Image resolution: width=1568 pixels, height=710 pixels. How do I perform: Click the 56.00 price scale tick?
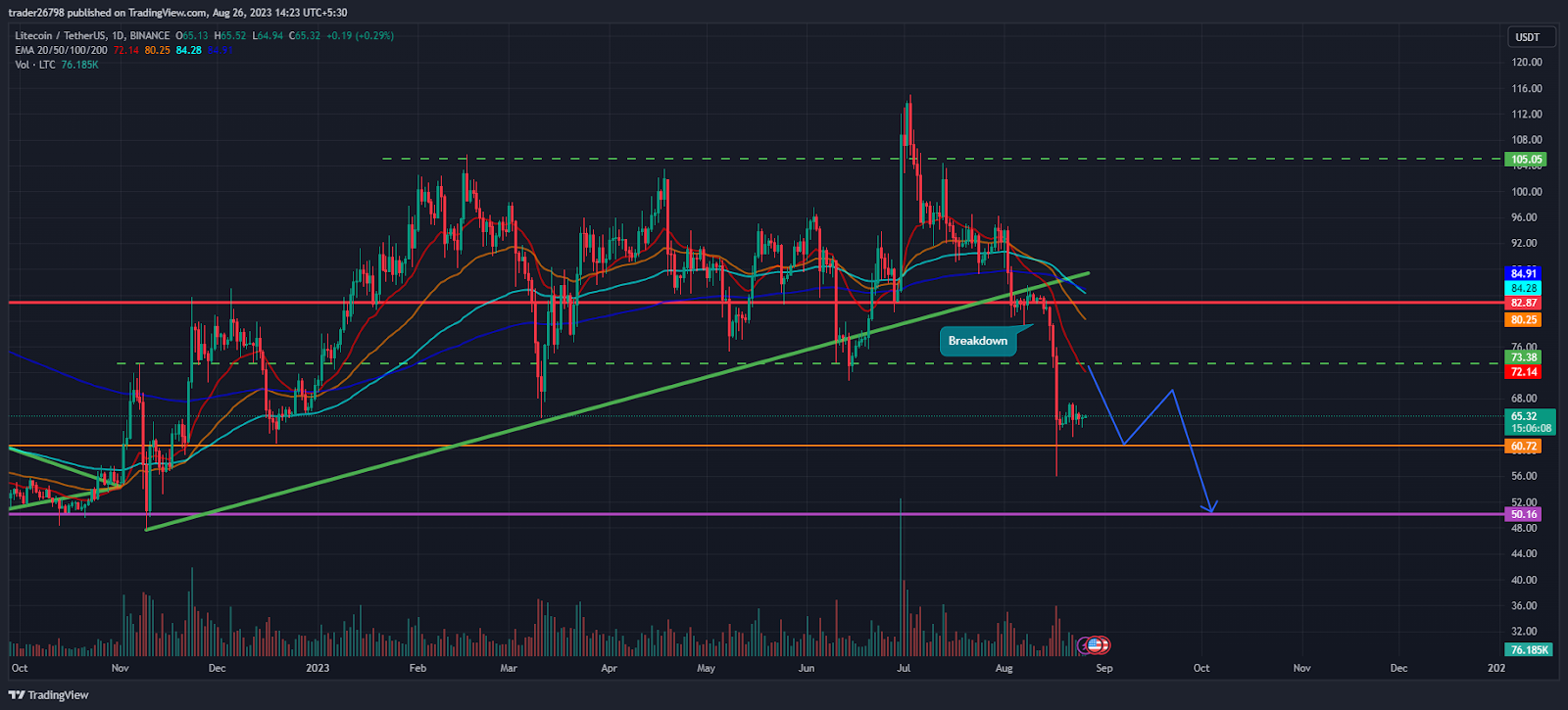(1524, 477)
